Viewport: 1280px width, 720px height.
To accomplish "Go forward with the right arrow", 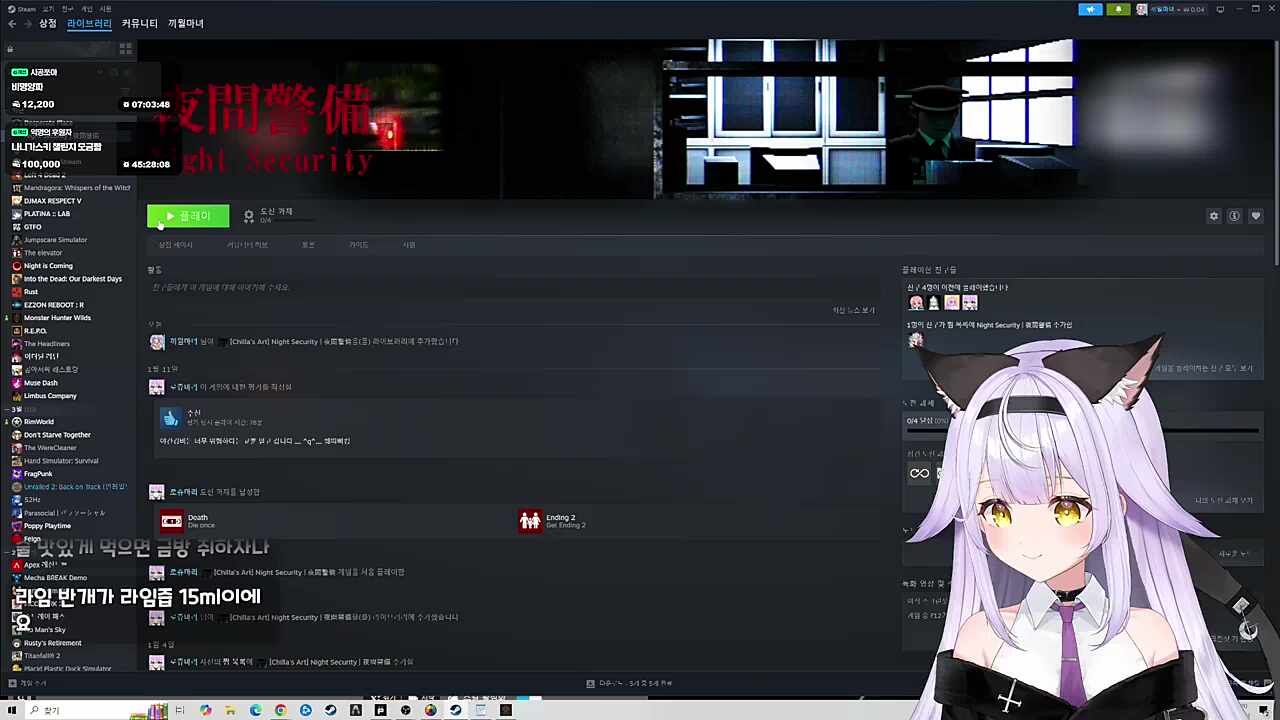I will pos(26,23).
